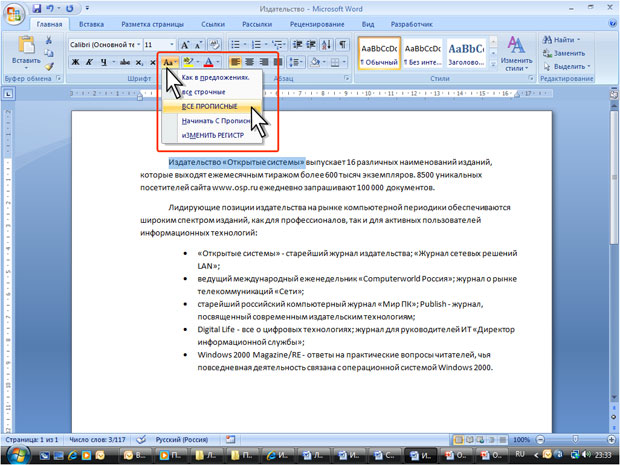620x465 pixels.
Task: Switch to Рецензирование ribbon tab
Action: point(317,24)
